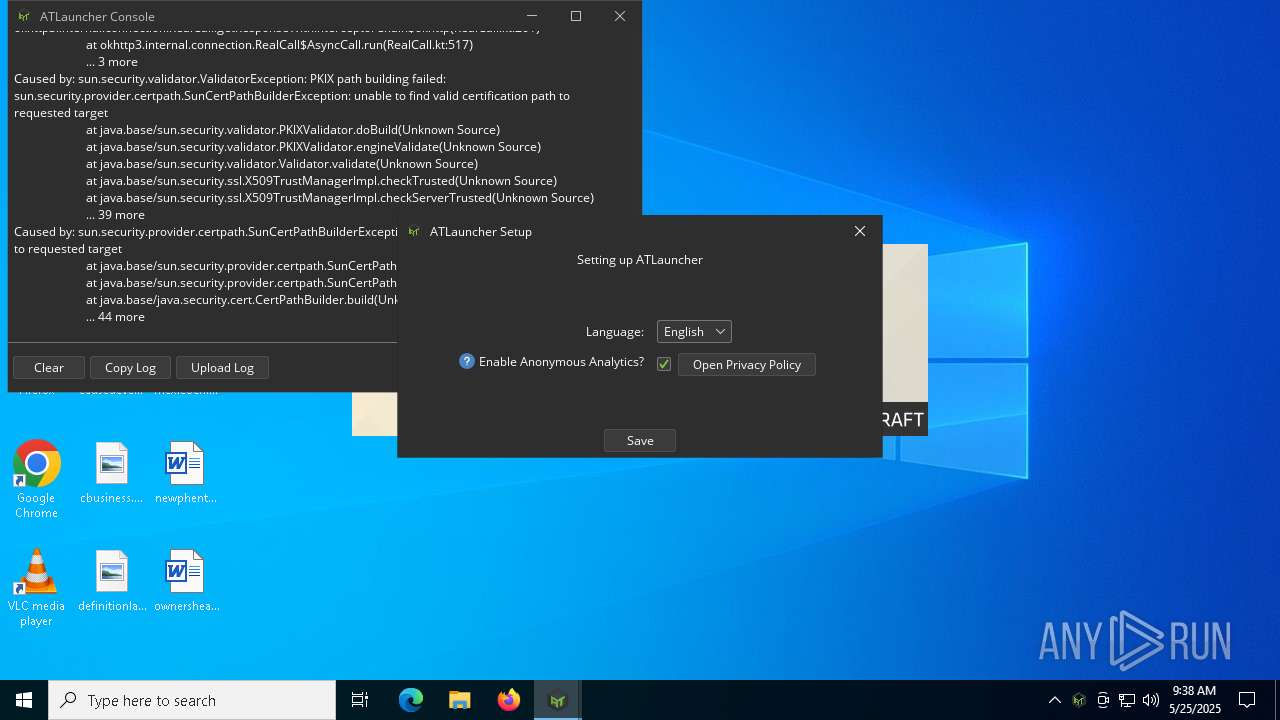
Task: Select the newphent Word document icon
Action: [x=186, y=473]
